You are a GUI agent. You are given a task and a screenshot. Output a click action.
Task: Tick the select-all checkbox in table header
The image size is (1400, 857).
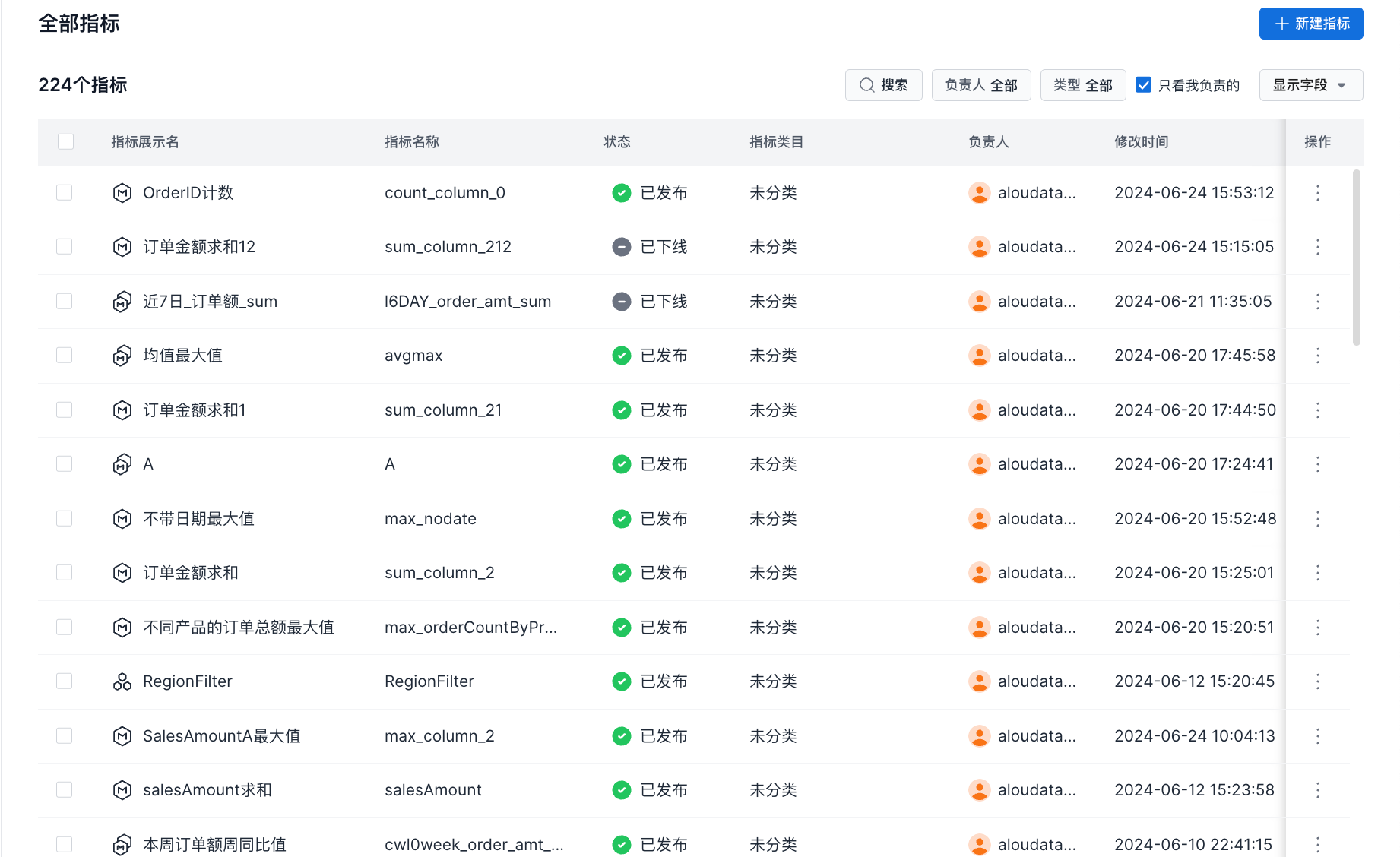point(66,142)
